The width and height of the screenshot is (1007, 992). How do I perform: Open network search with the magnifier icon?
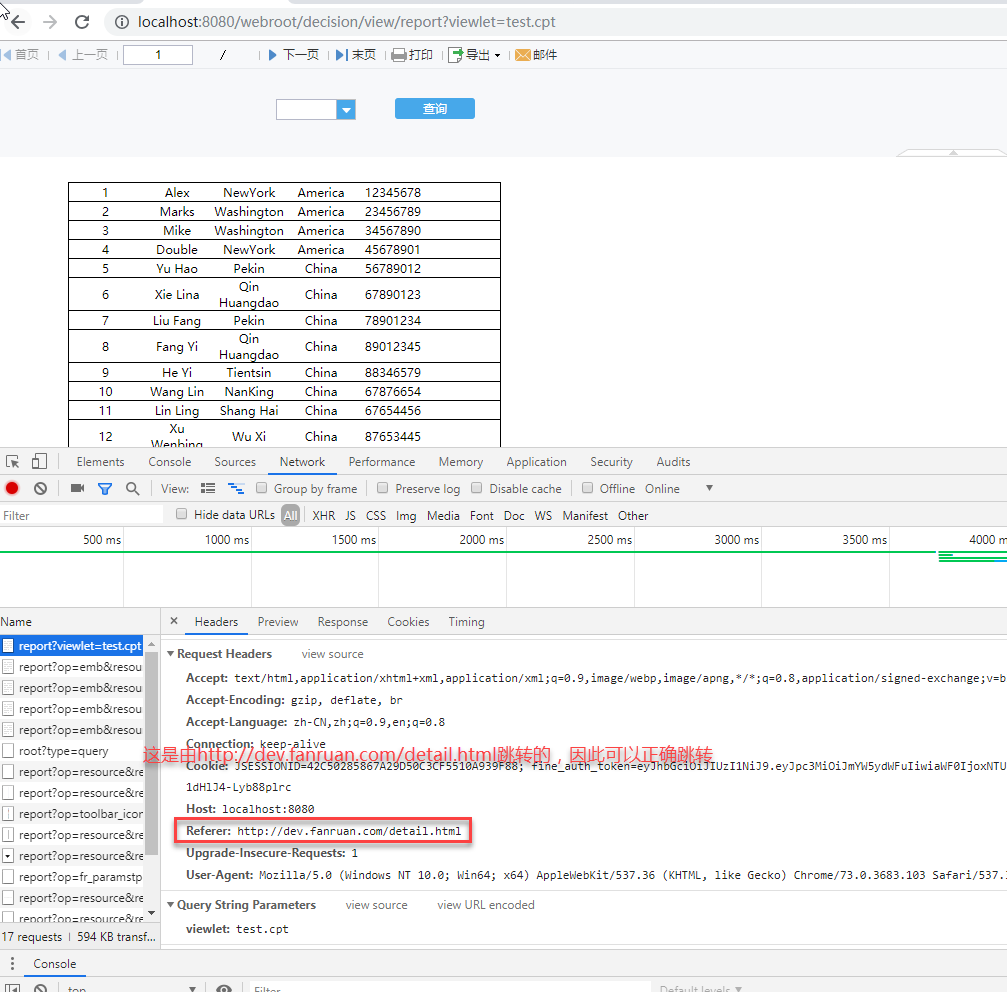click(132, 488)
